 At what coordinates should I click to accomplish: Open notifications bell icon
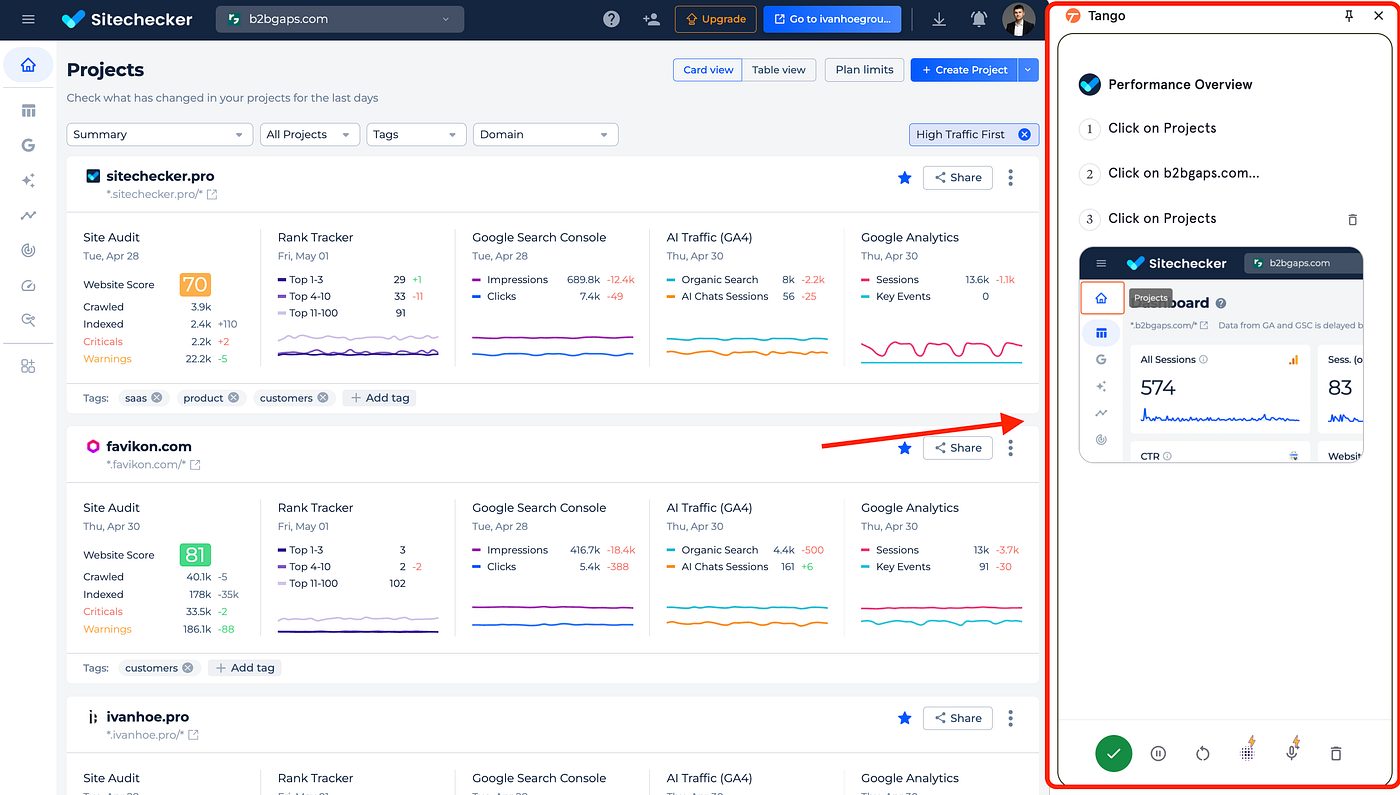coord(979,19)
